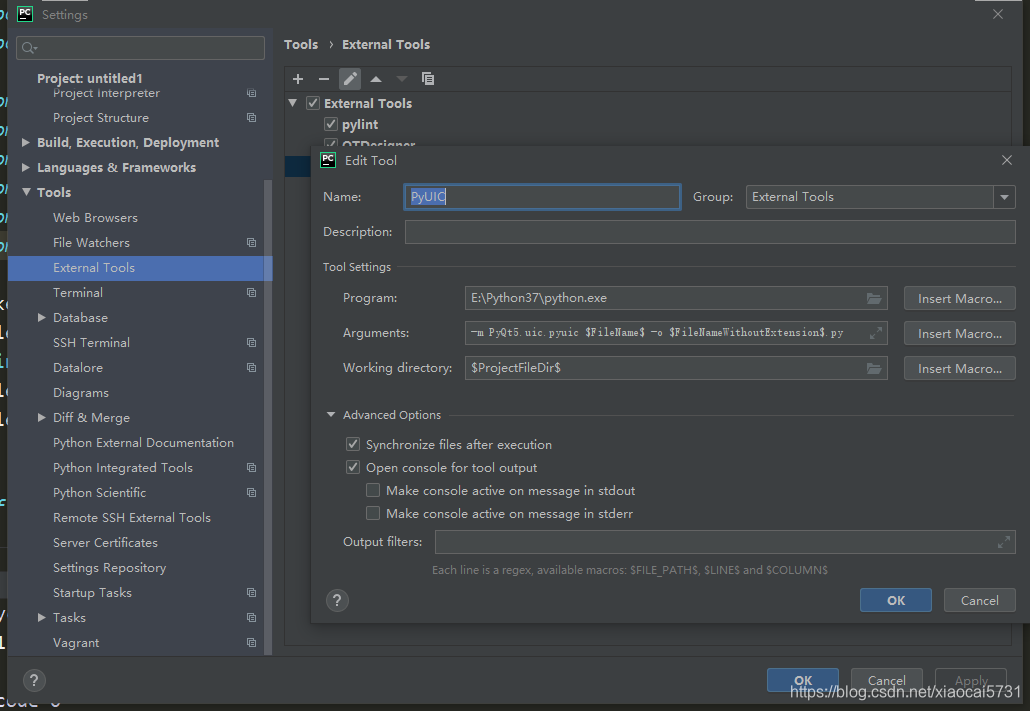Click the project-level icon beside Python Scientific
This screenshot has height=711, width=1030.
(x=251, y=492)
